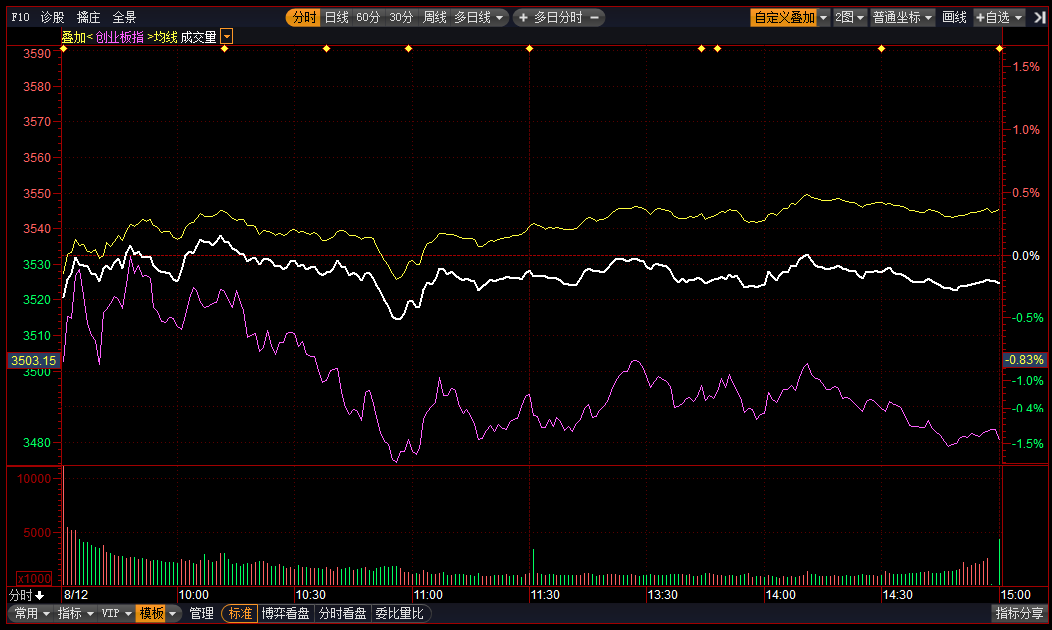Select the 委比量比 template
This screenshot has width=1052, height=630.
[x=400, y=613]
